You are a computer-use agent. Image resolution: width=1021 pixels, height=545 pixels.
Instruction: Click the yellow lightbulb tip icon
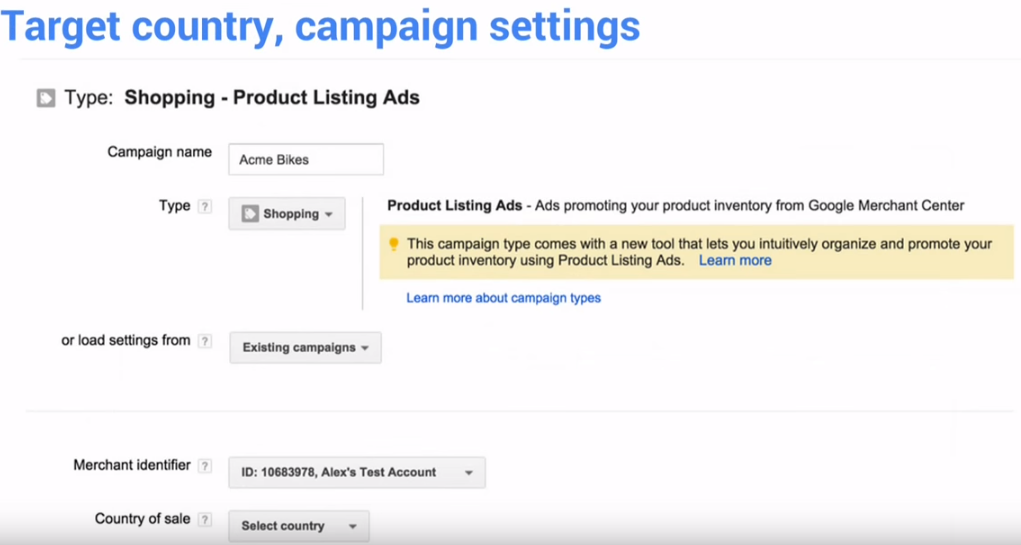click(x=393, y=244)
